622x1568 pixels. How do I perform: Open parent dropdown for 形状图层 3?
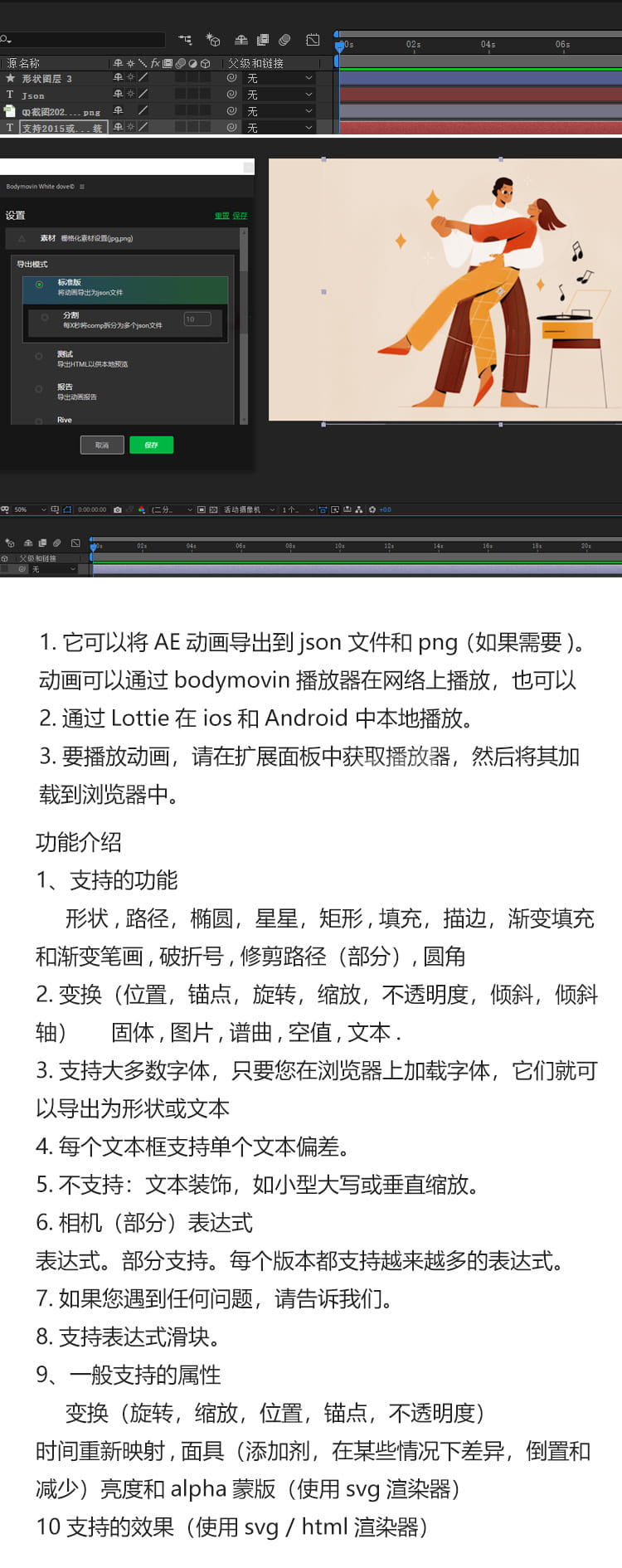click(279, 78)
